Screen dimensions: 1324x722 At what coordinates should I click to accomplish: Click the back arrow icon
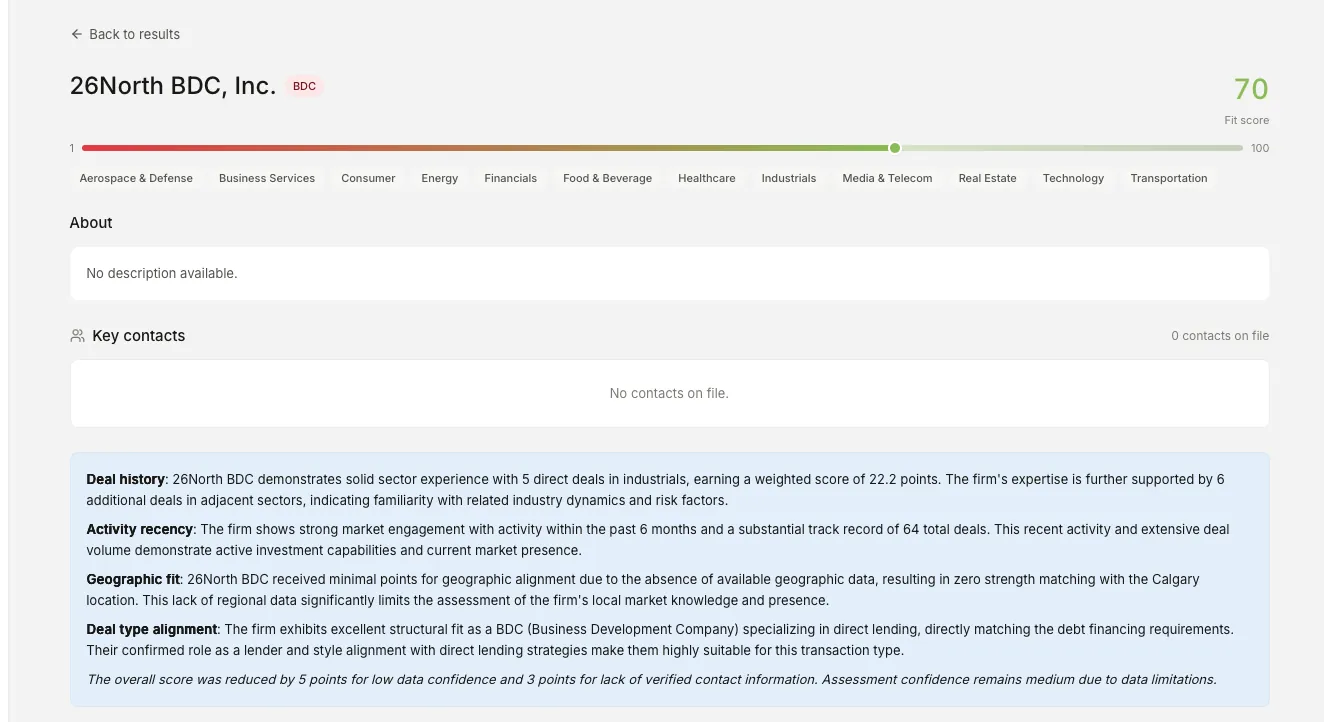pos(76,33)
